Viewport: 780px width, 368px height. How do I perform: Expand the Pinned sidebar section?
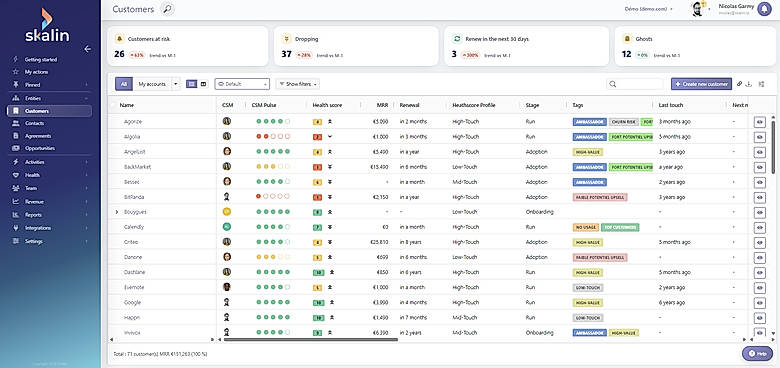tap(87, 85)
